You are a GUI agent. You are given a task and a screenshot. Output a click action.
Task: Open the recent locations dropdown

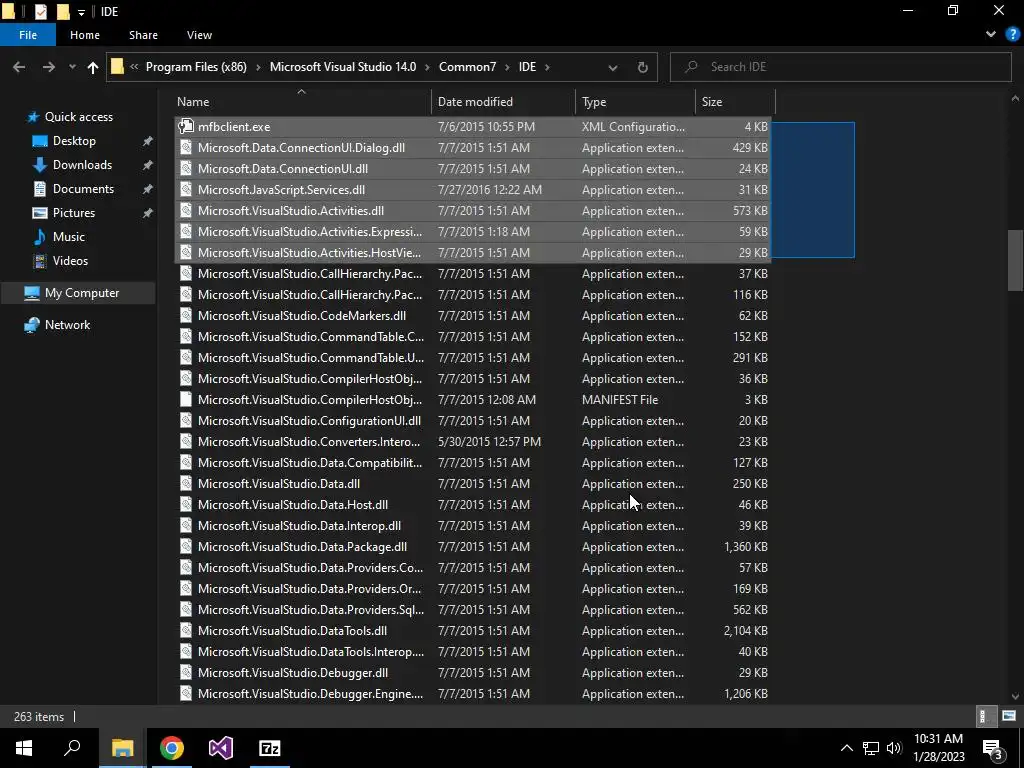click(72, 67)
